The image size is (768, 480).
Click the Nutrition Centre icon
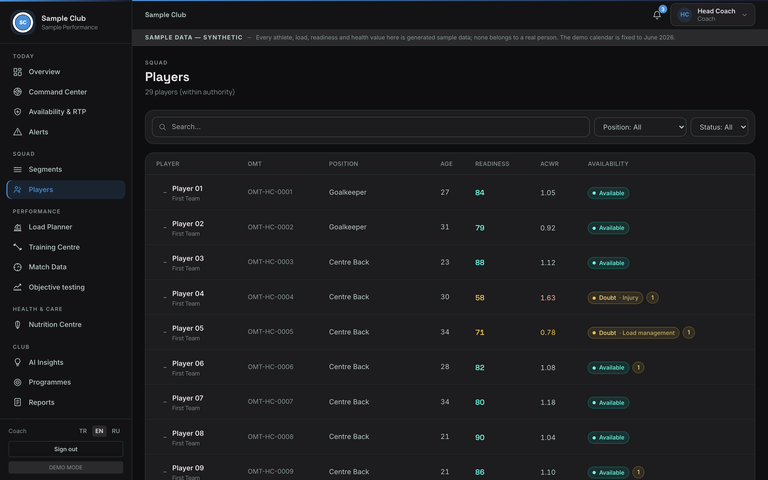(x=18, y=325)
